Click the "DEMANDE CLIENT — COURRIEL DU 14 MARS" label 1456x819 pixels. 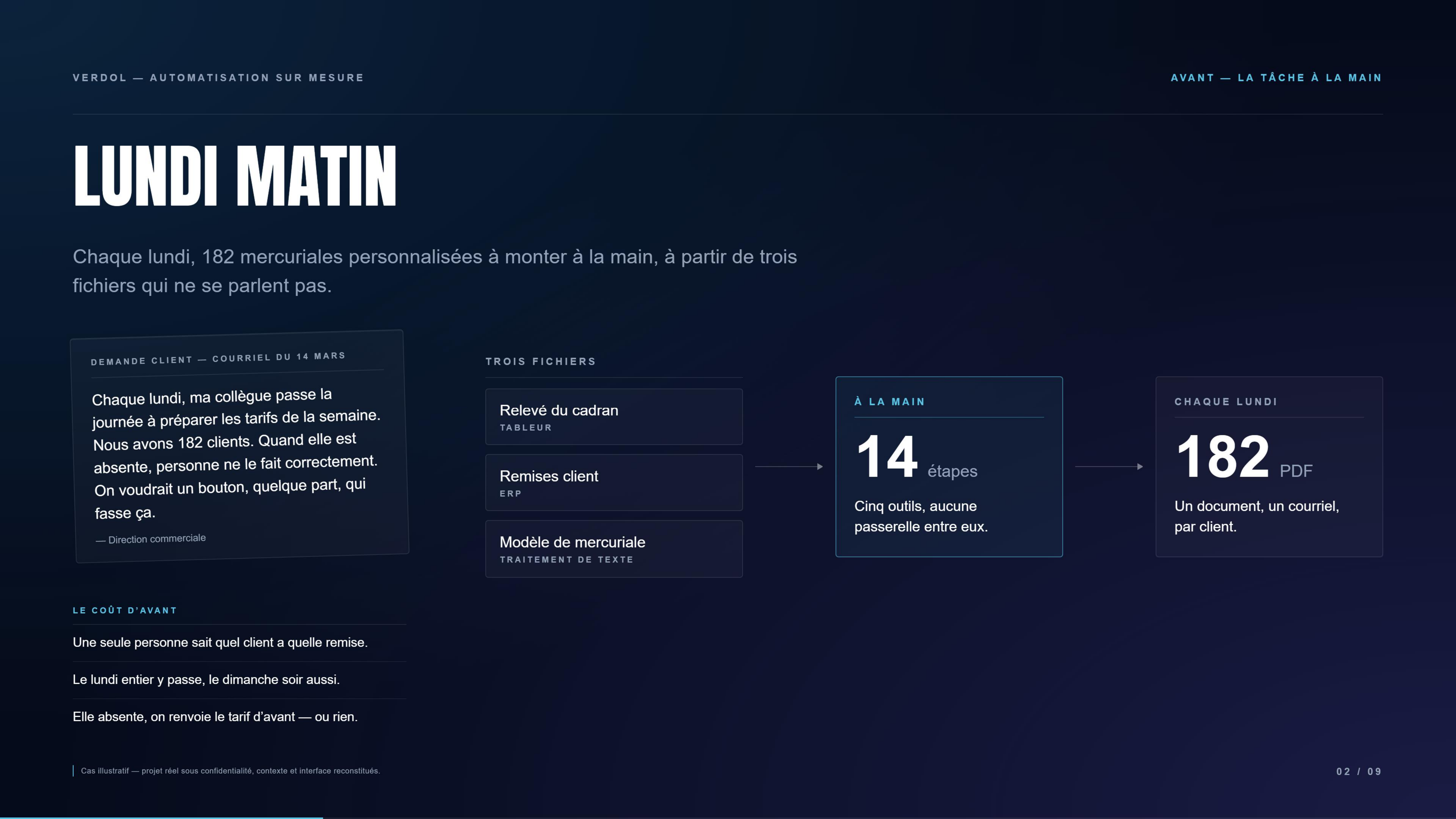[218, 358]
